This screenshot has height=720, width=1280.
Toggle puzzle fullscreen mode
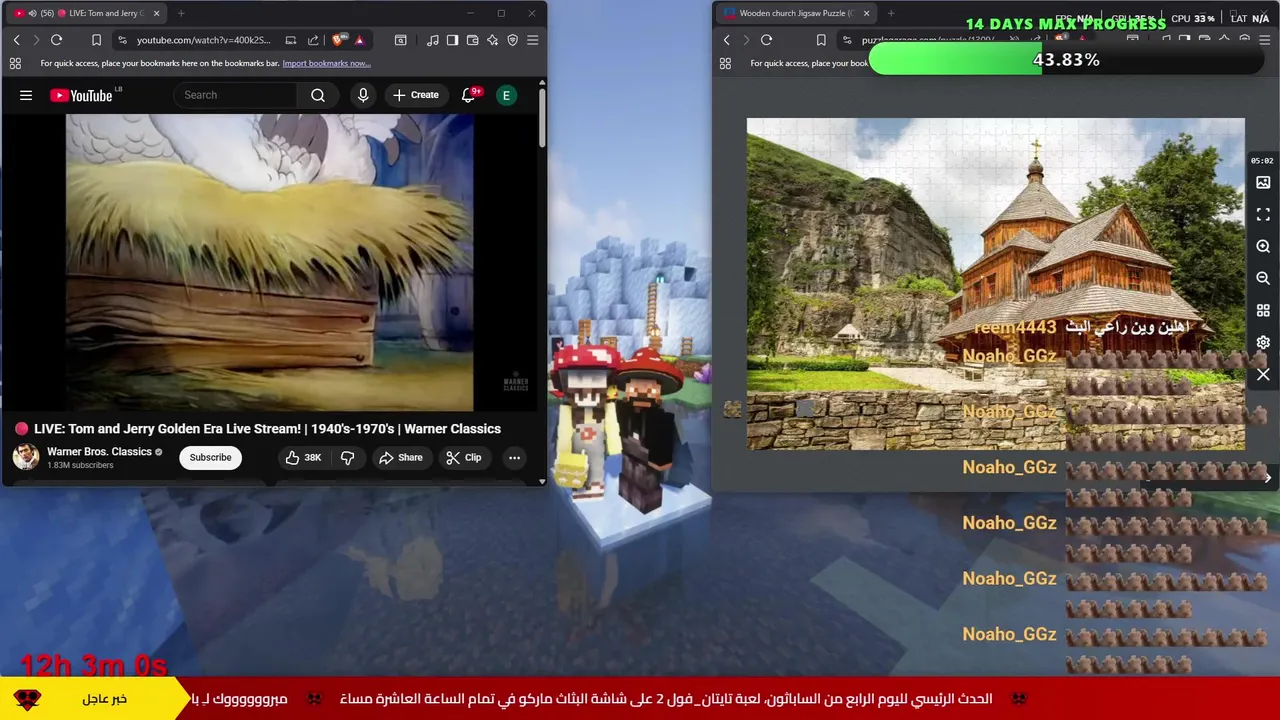[1263, 215]
